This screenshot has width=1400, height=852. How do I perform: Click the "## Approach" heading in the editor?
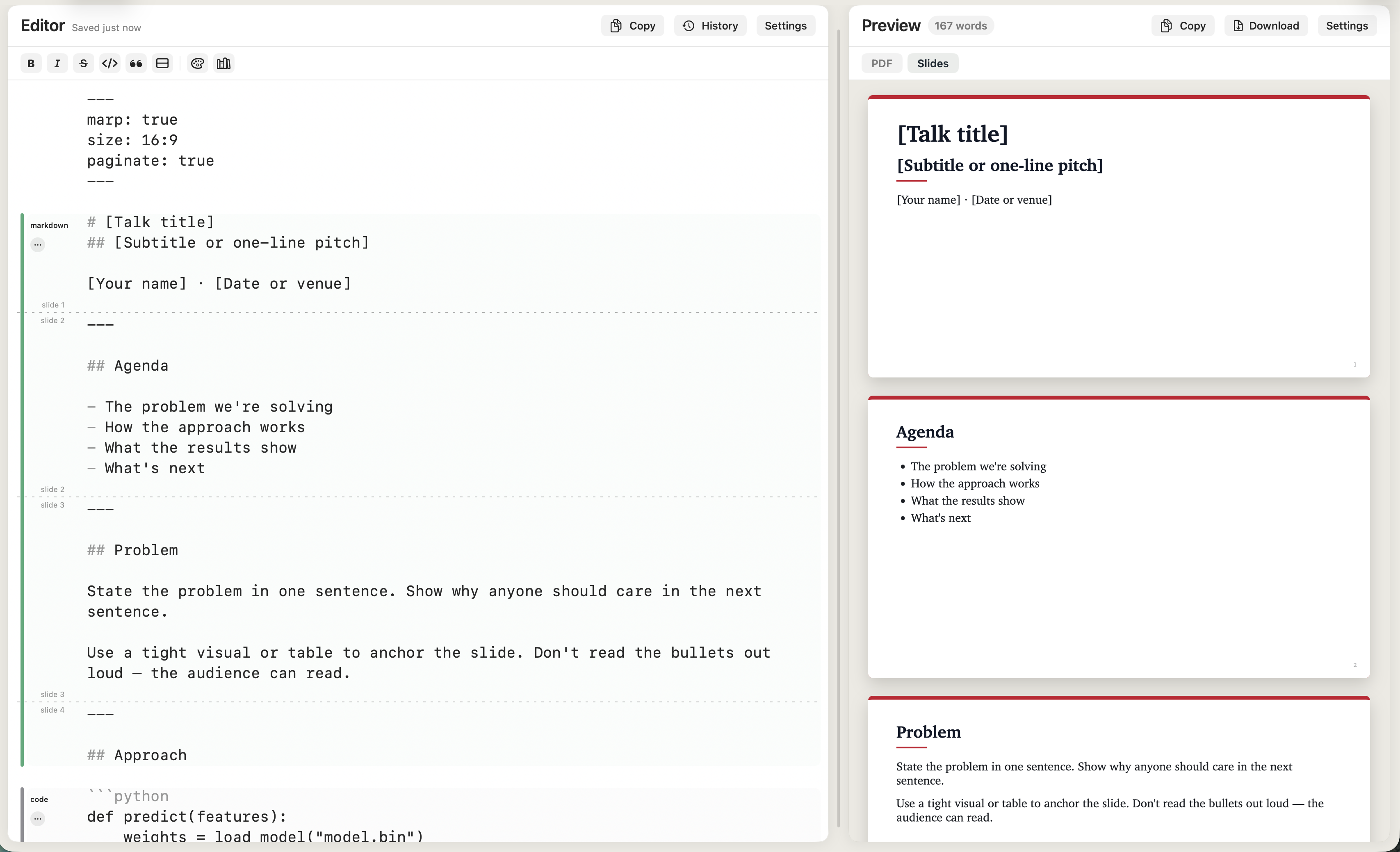137,755
